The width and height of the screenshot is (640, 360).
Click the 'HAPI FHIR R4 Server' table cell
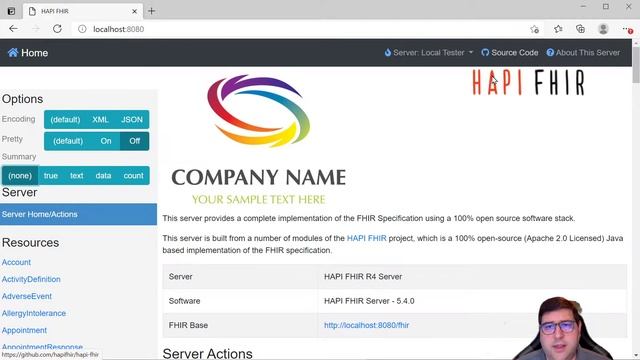[472, 277]
